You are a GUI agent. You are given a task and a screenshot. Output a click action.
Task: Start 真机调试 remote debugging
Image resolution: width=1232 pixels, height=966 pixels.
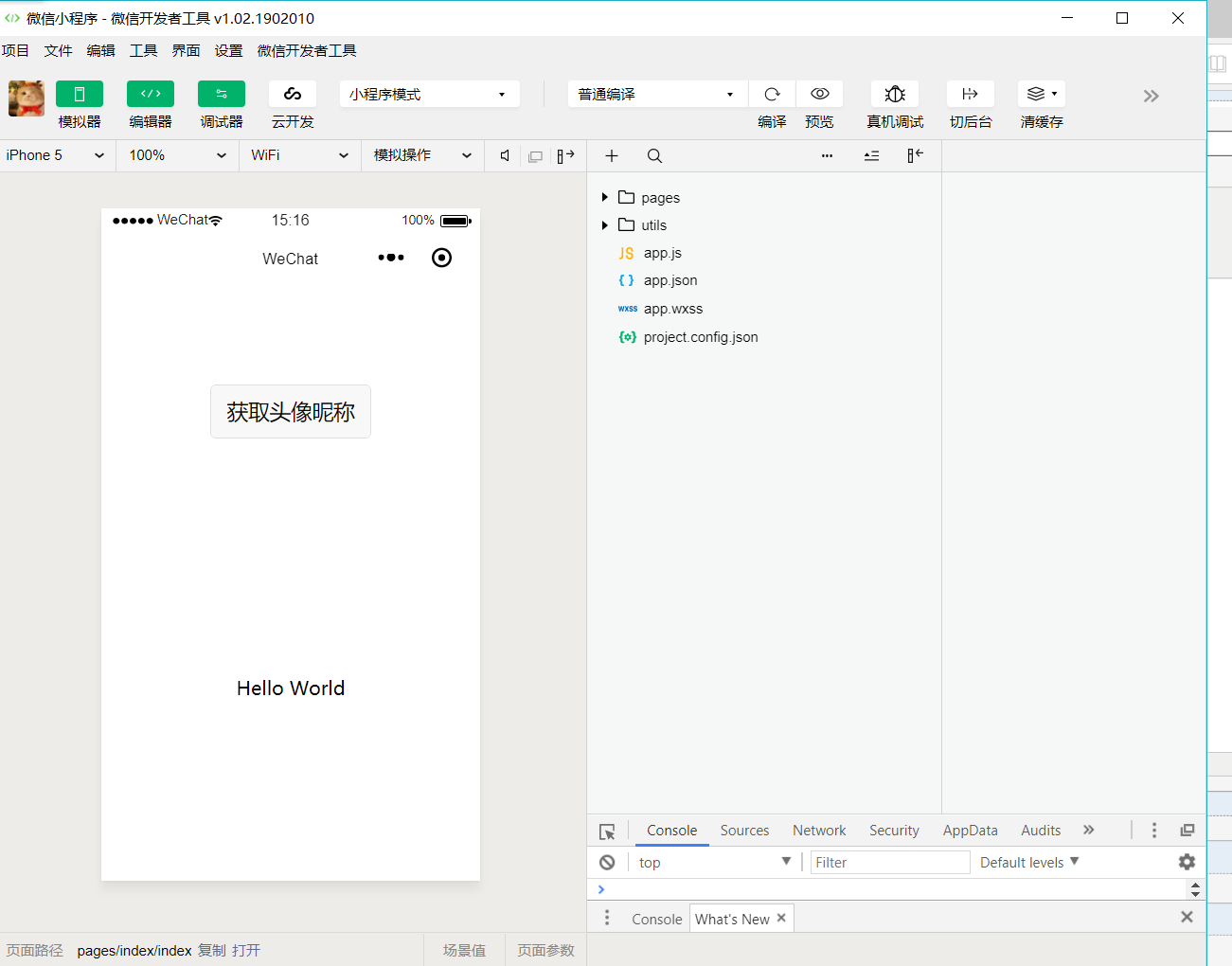(x=895, y=94)
